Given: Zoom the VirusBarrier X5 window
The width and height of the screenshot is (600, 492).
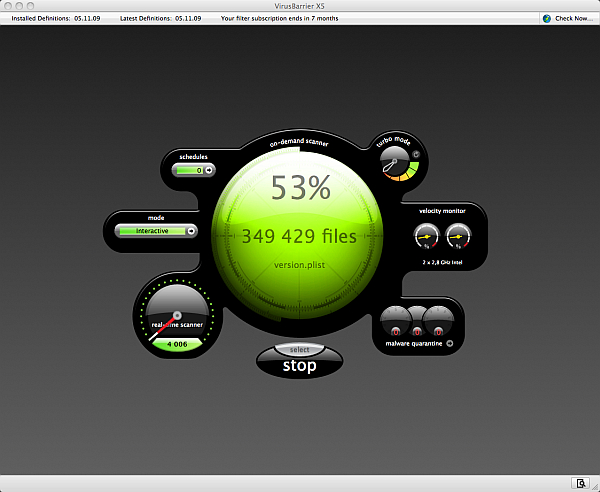Looking at the screenshot, I should 31,6.
